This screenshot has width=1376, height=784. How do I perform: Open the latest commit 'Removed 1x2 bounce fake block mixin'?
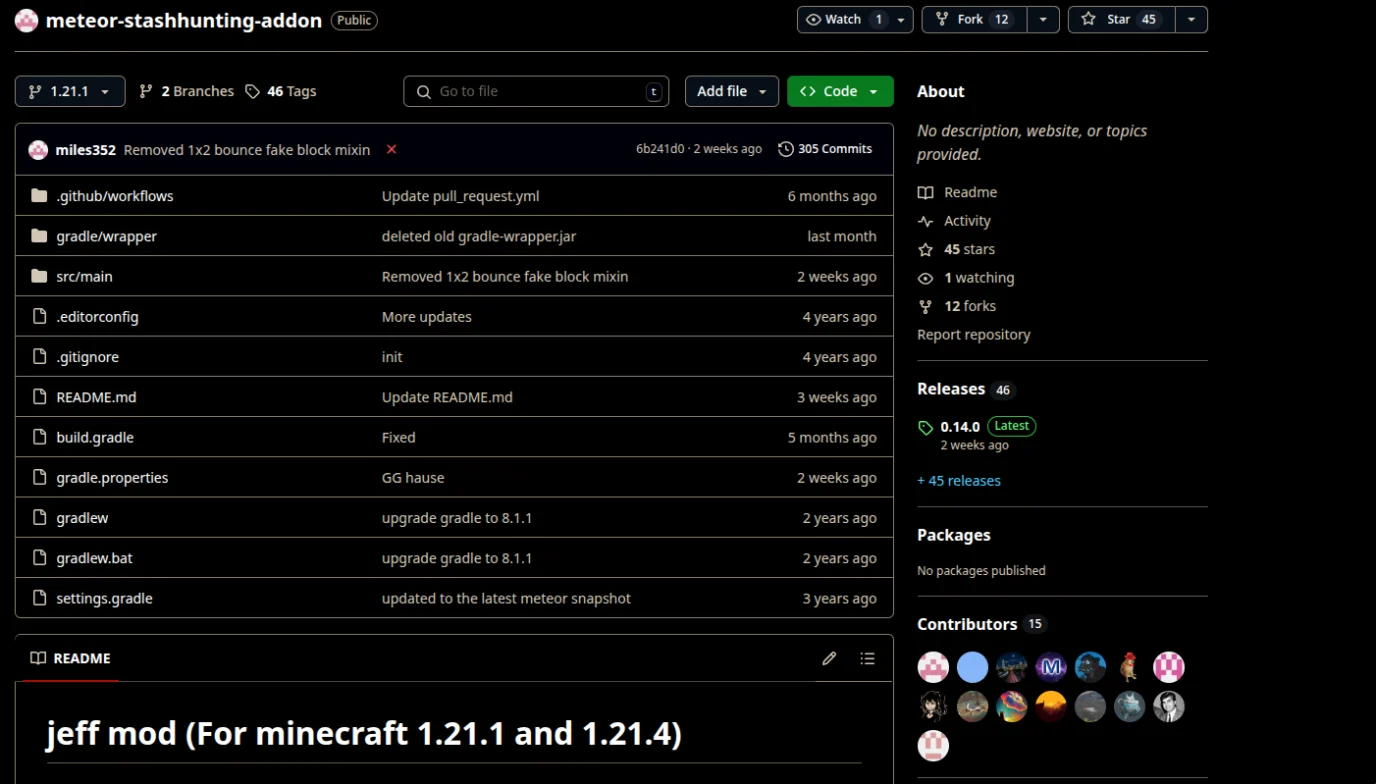click(x=247, y=149)
